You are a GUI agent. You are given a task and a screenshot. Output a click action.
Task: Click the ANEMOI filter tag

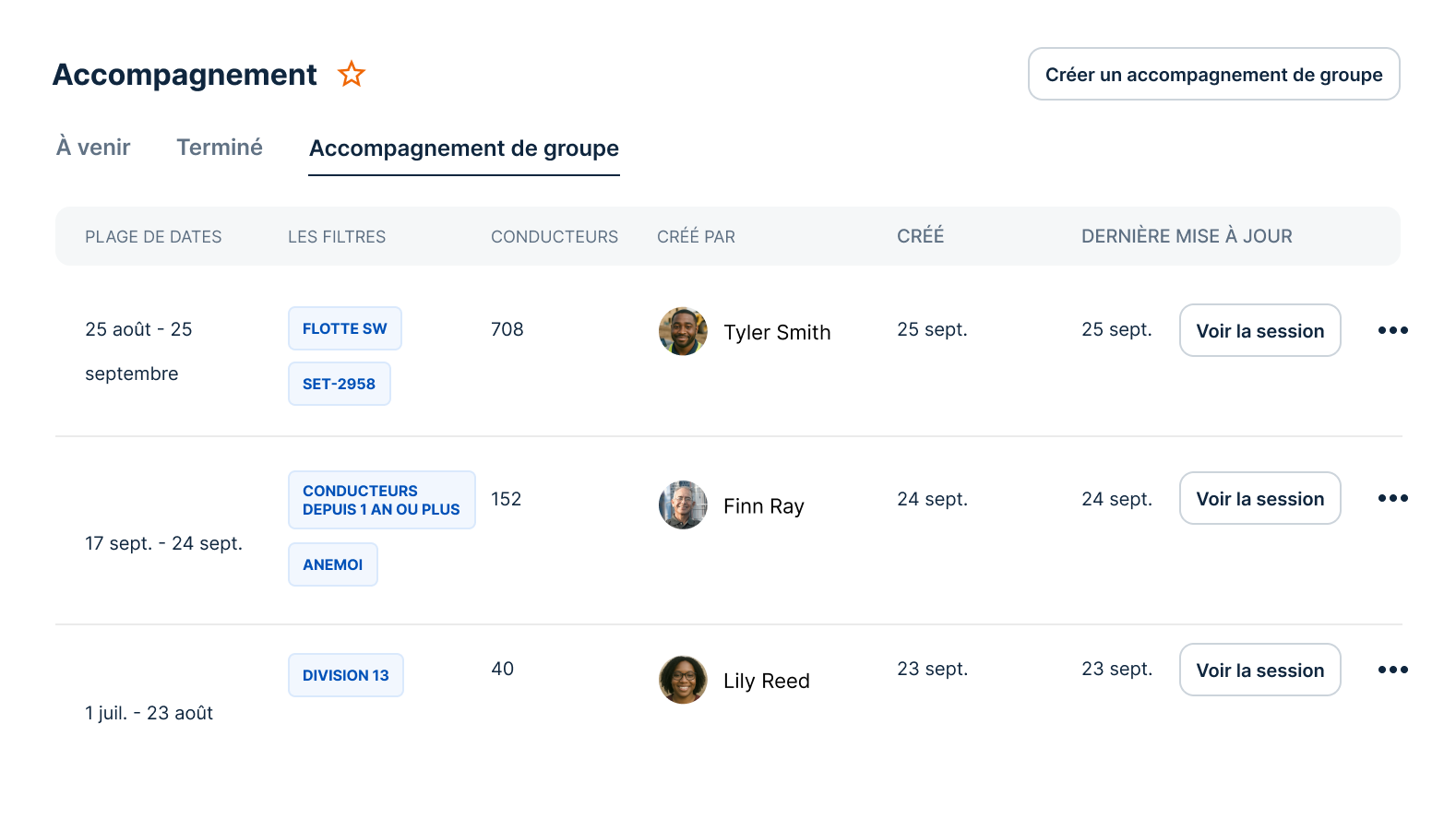[x=333, y=564]
